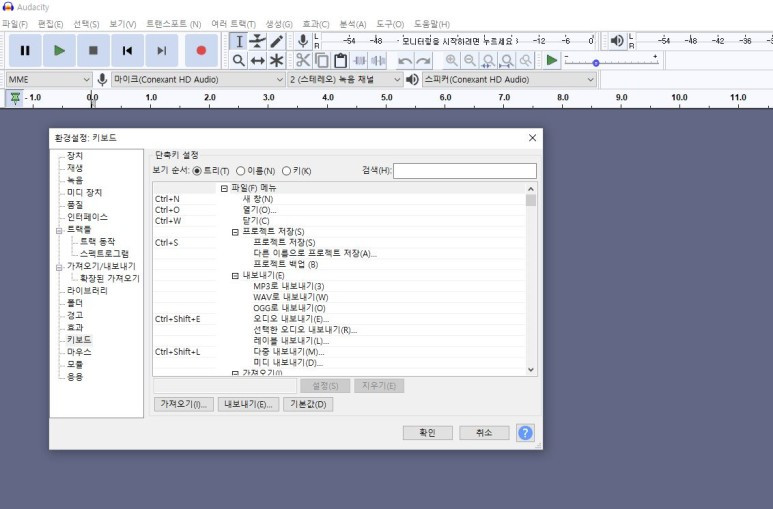773x509 pixels.
Task: Click the shortcut key entry field
Action: (x=225, y=386)
